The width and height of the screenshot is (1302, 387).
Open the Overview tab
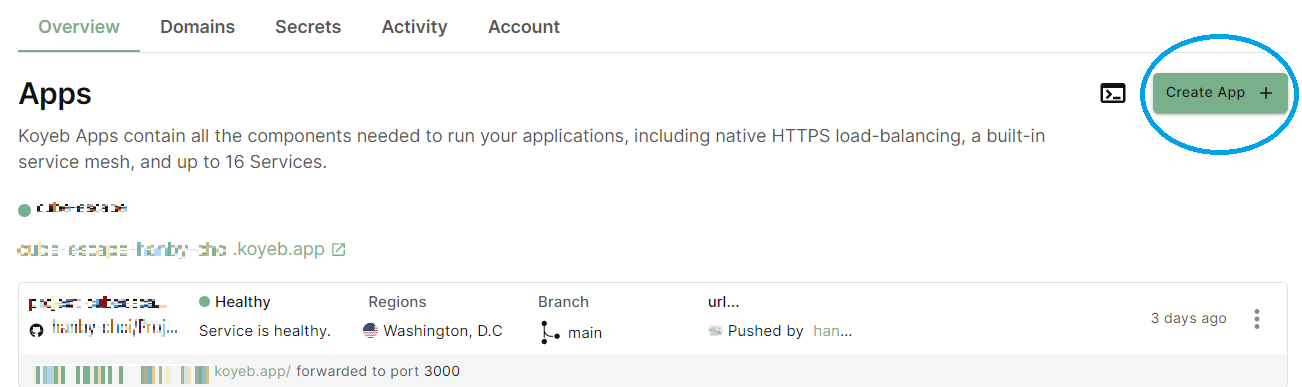pos(79,27)
